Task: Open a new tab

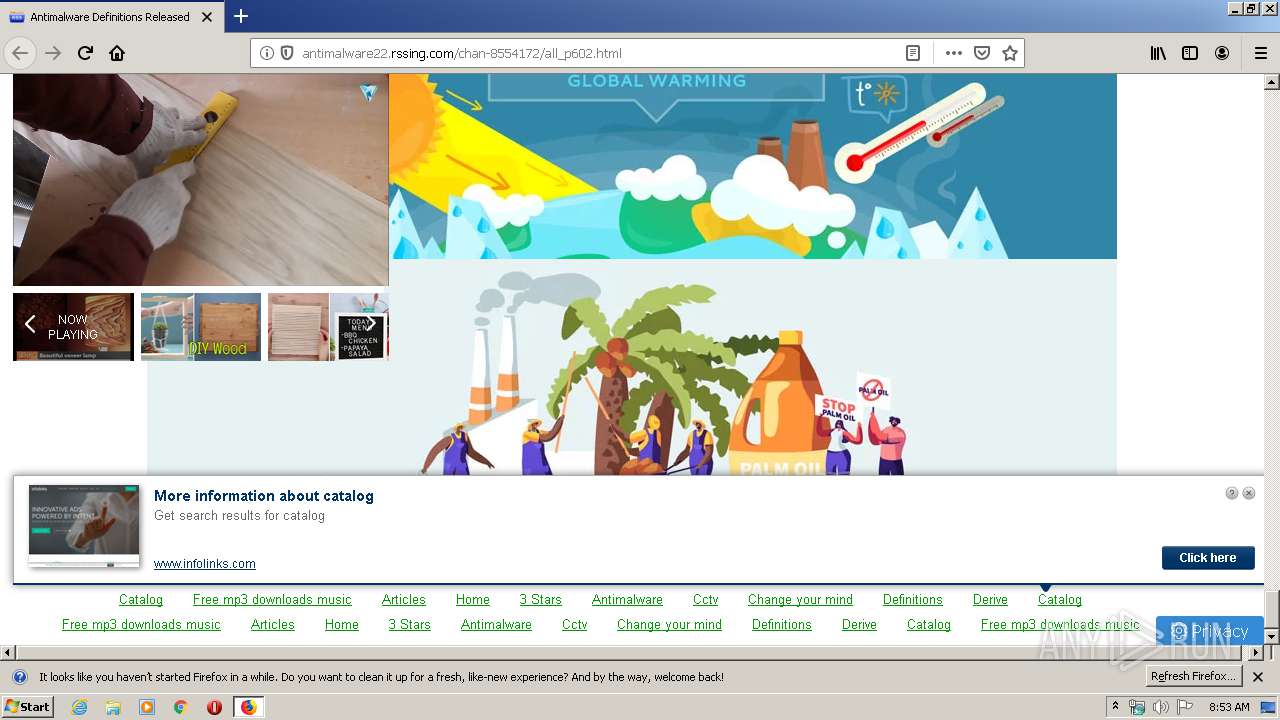Action: (x=241, y=16)
